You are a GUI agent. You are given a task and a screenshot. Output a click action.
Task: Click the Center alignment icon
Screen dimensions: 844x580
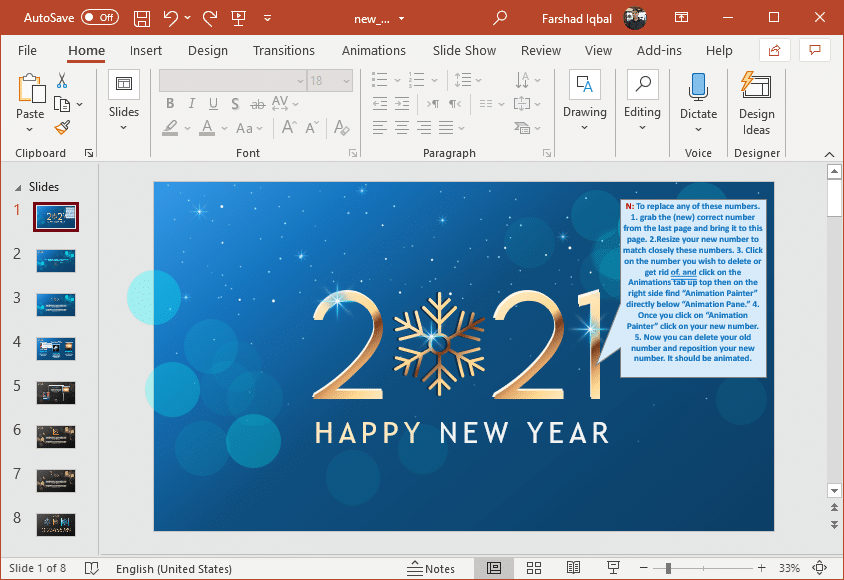point(402,127)
